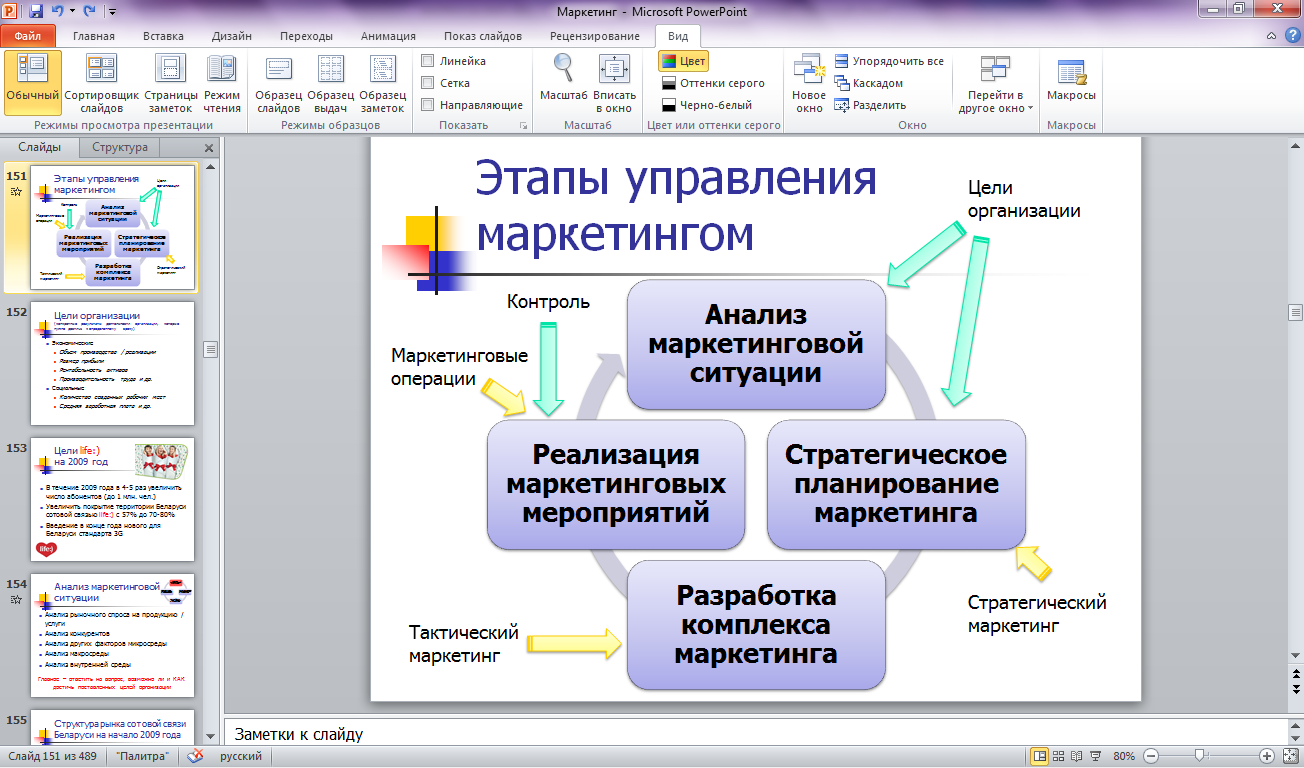Select Разработка комплекса маркетинга box
The image size is (1304, 768).
click(755, 625)
